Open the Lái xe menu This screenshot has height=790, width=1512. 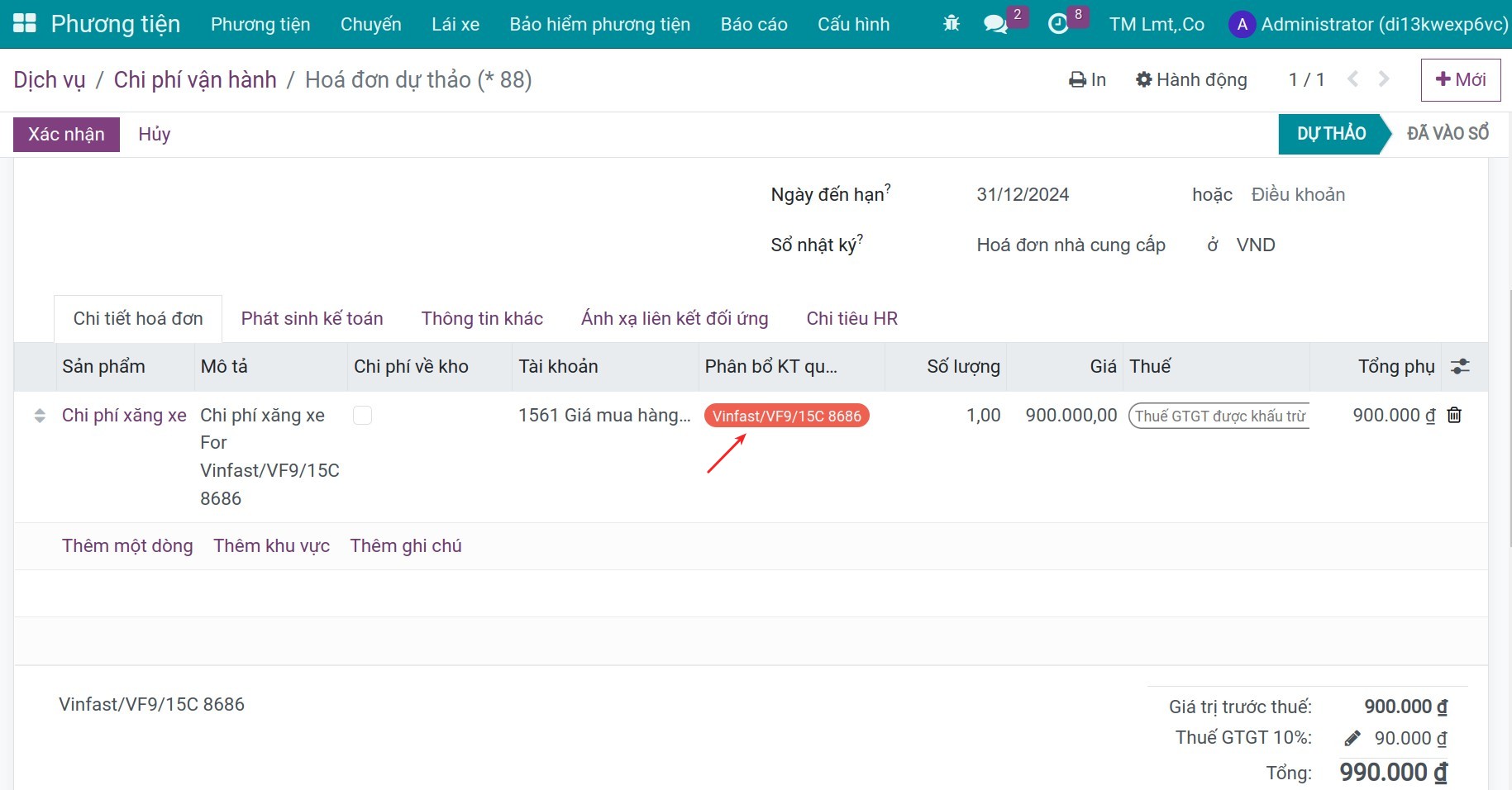coord(456,24)
